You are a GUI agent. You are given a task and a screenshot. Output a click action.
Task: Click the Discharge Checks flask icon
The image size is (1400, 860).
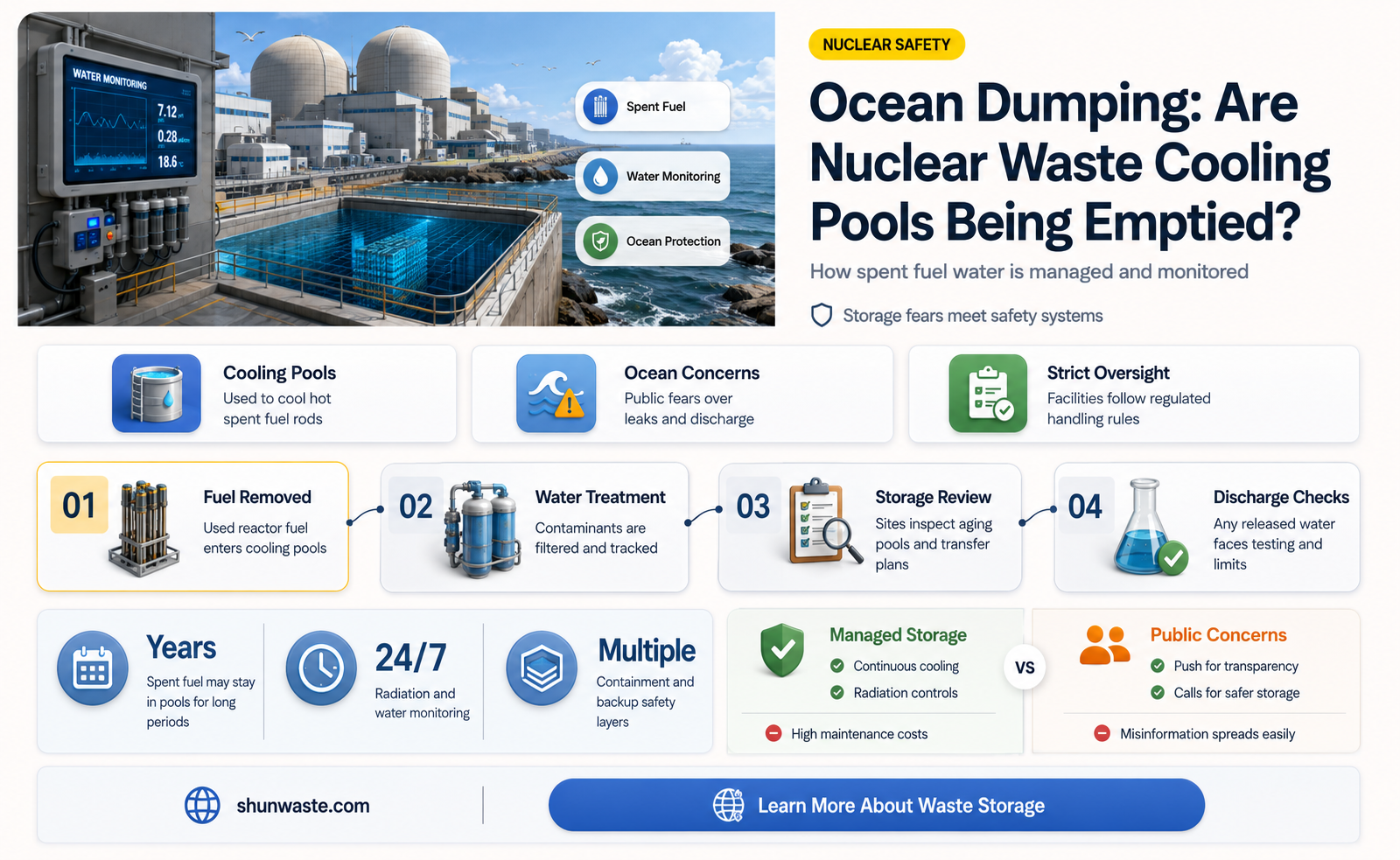click(1150, 527)
